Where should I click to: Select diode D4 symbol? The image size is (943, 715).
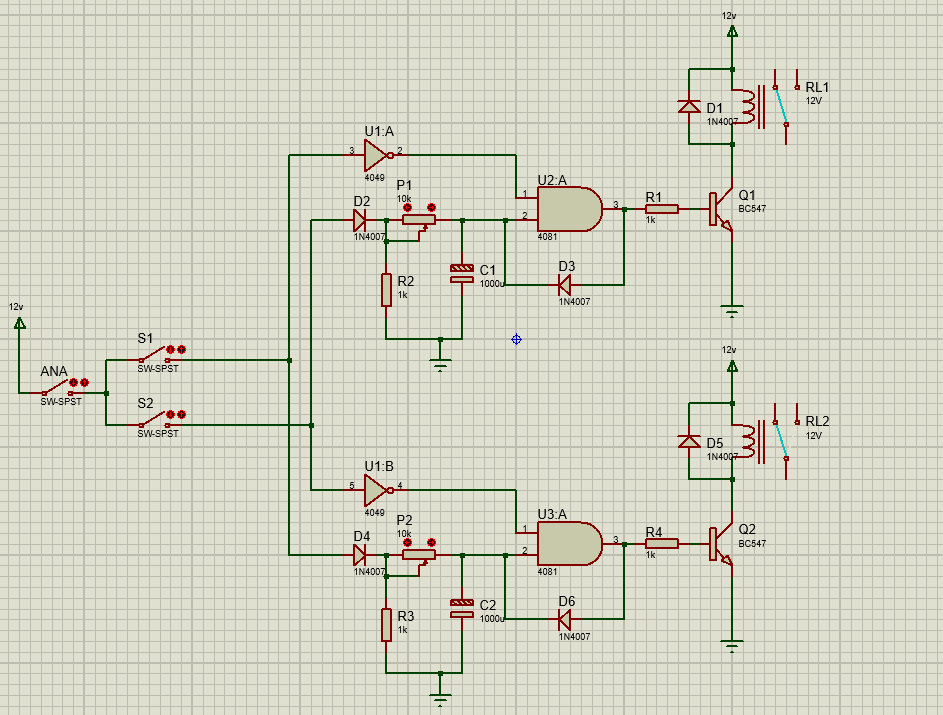[360, 554]
